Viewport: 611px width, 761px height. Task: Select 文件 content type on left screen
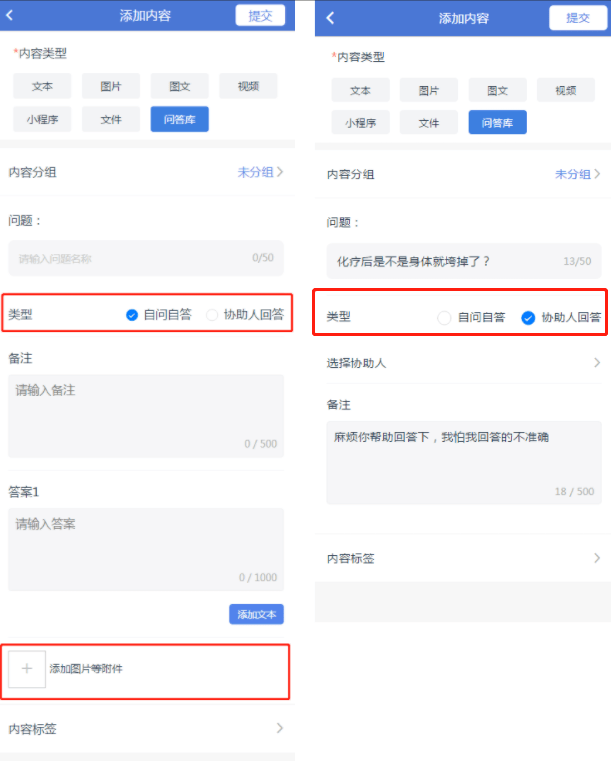111,119
